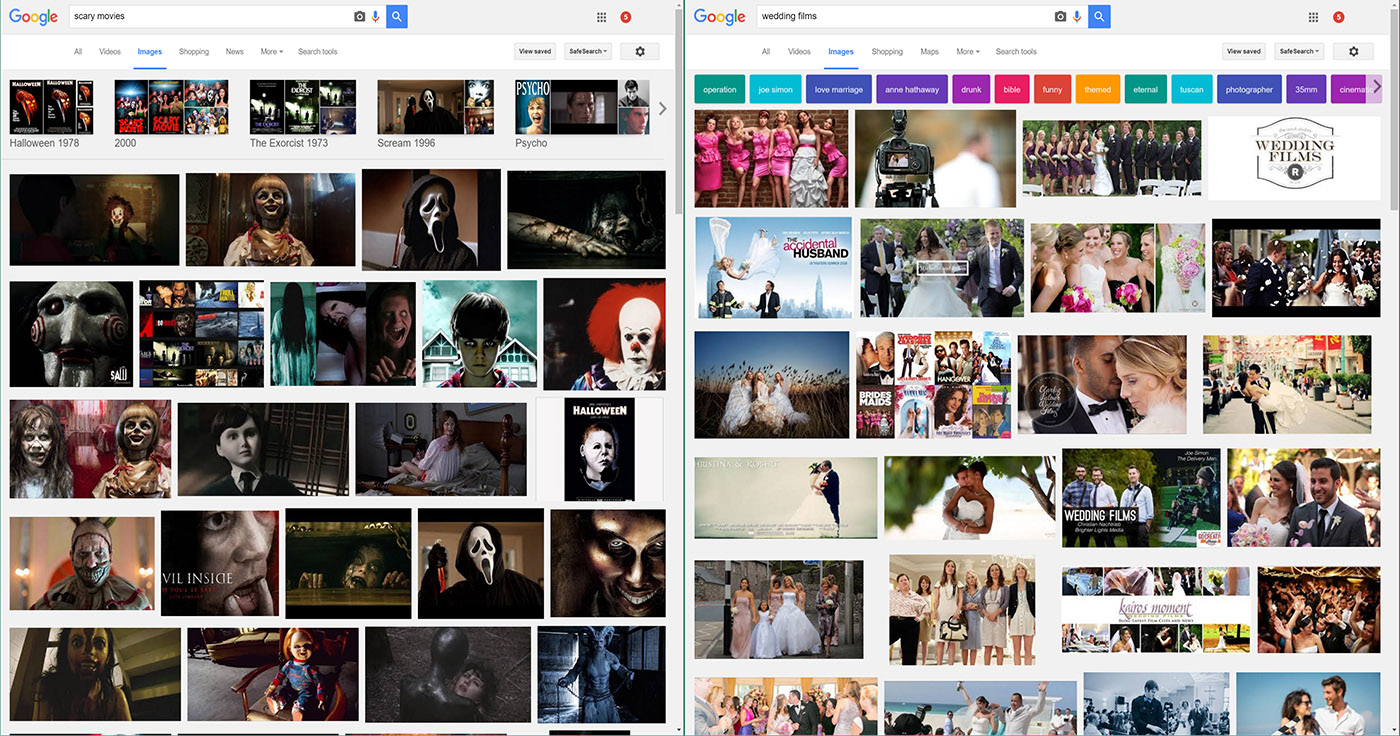Switch to Videos tab in wedding films window
The width and height of the screenshot is (1400, 736).
[799, 51]
